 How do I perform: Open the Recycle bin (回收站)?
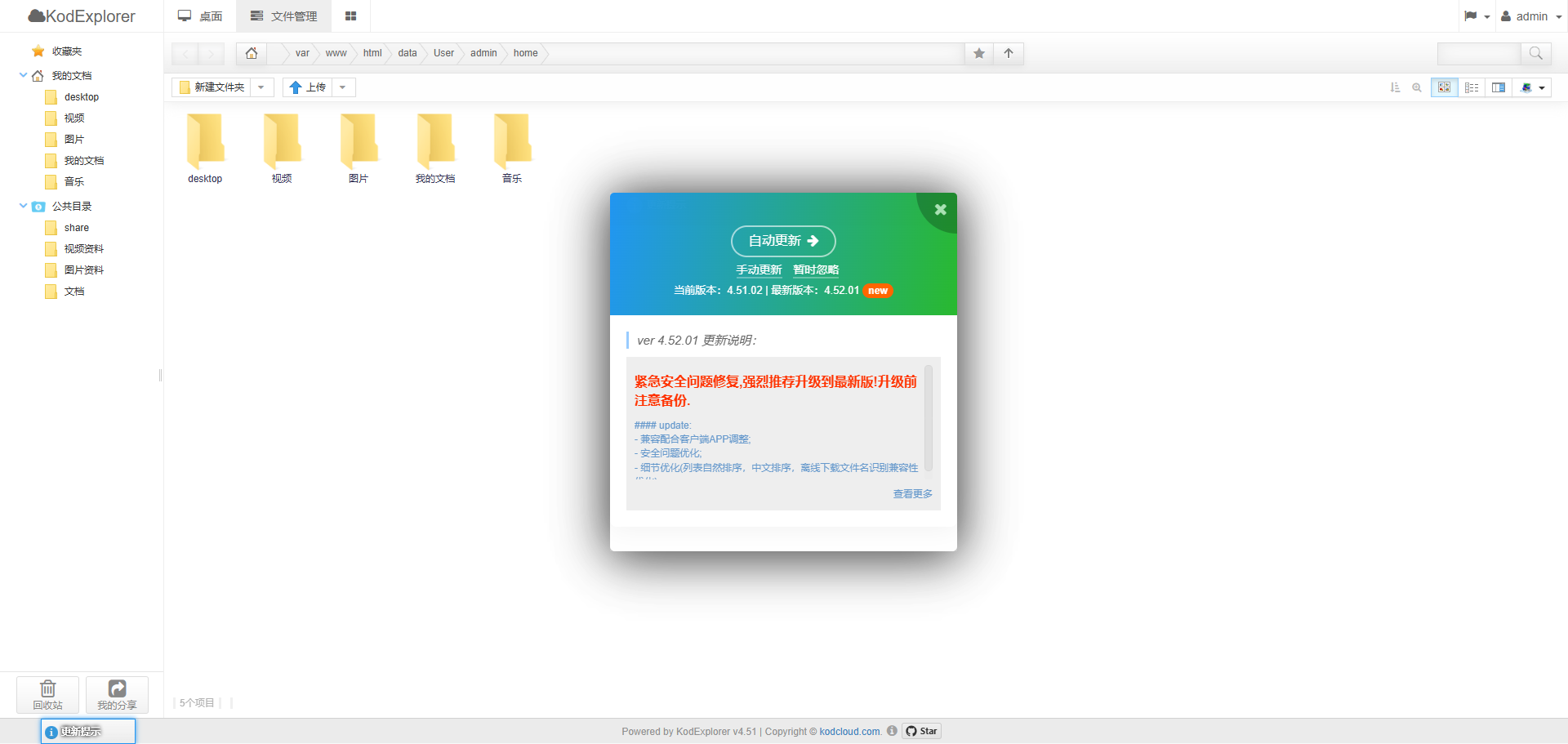coord(47,695)
